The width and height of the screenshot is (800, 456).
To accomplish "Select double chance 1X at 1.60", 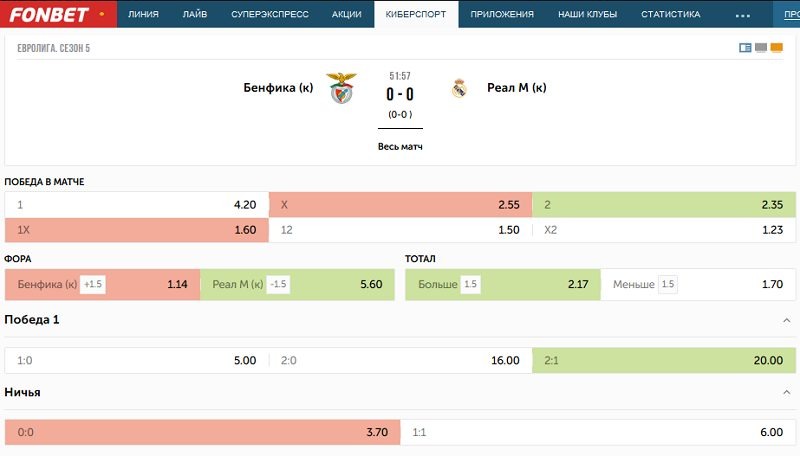I will pyautogui.click(x=136, y=229).
